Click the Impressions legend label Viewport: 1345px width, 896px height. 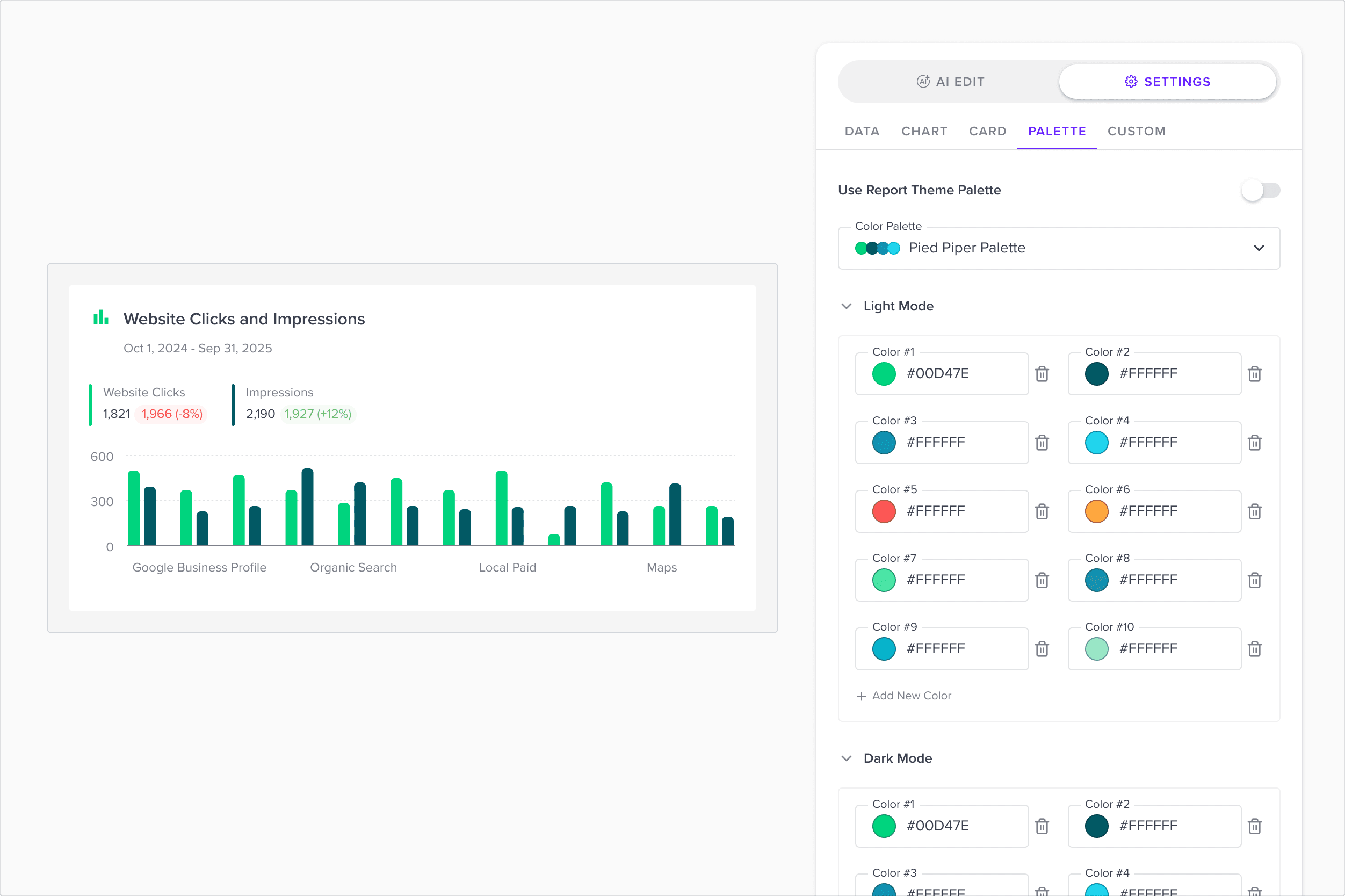(x=279, y=392)
